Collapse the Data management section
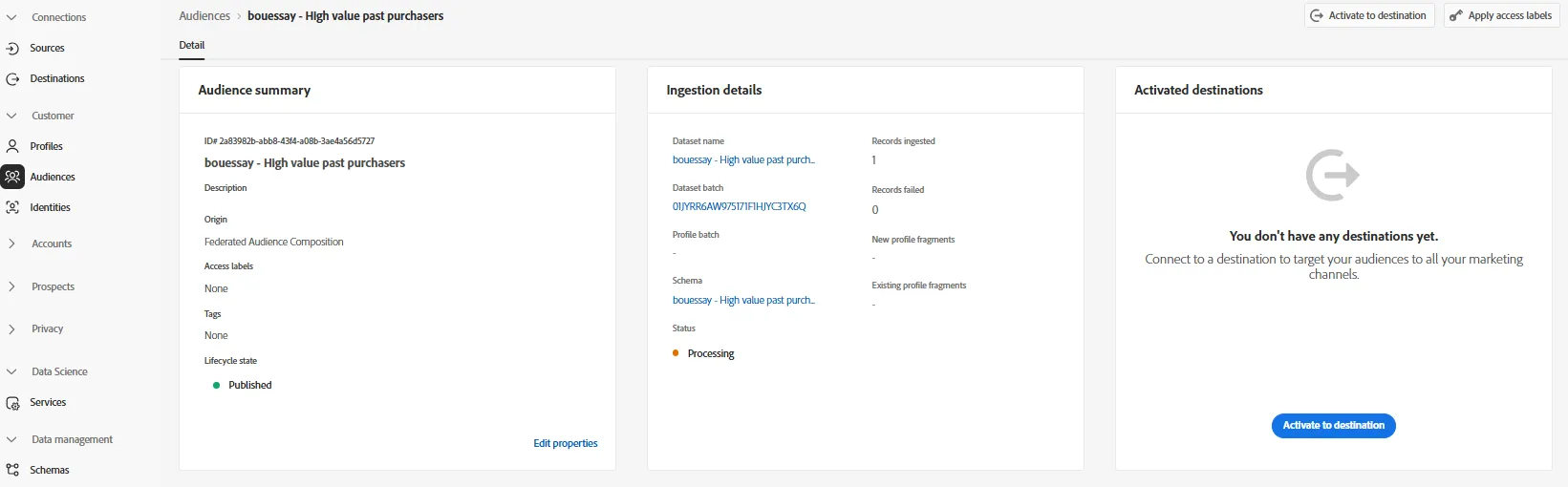This screenshot has width=1568, height=487. point(11,439)
